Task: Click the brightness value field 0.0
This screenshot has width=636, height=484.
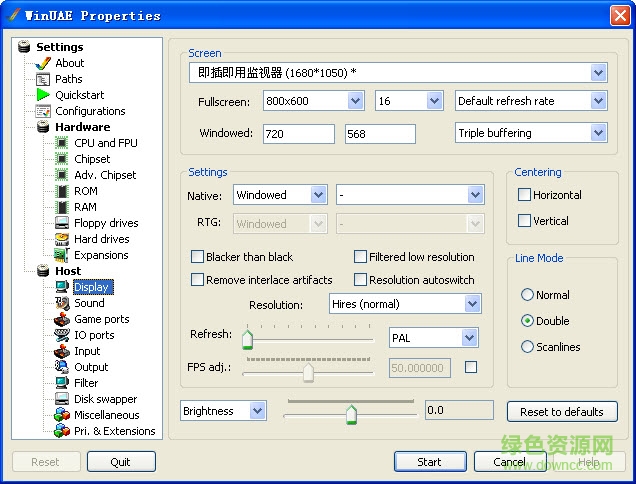Action: click(x=459, y=410)
